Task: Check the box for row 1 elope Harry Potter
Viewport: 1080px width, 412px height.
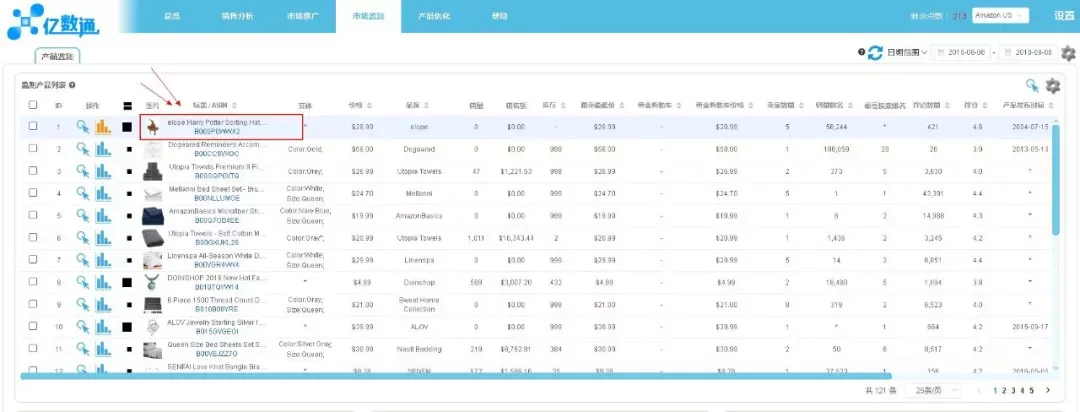Action: click(33, 126)
